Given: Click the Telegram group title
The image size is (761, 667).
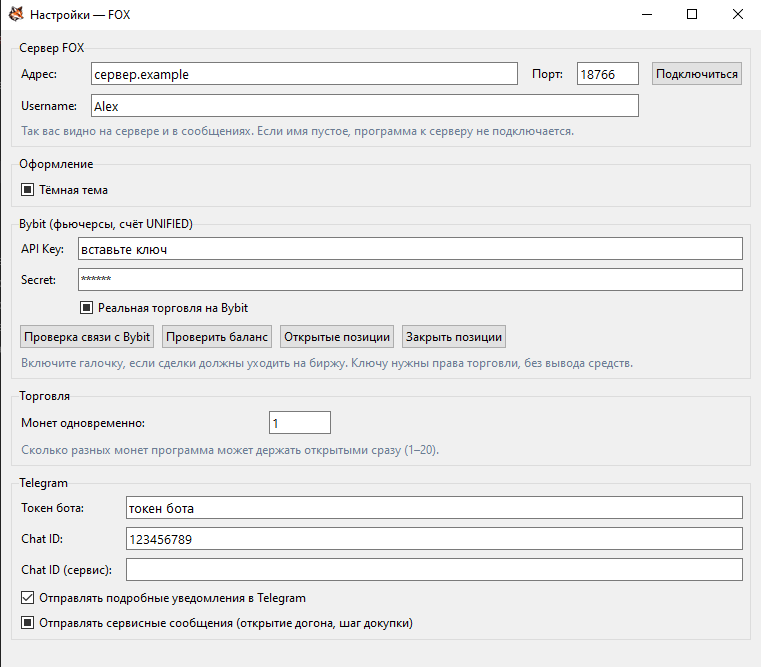Looking at the screenshot, I should pos(43,483).
